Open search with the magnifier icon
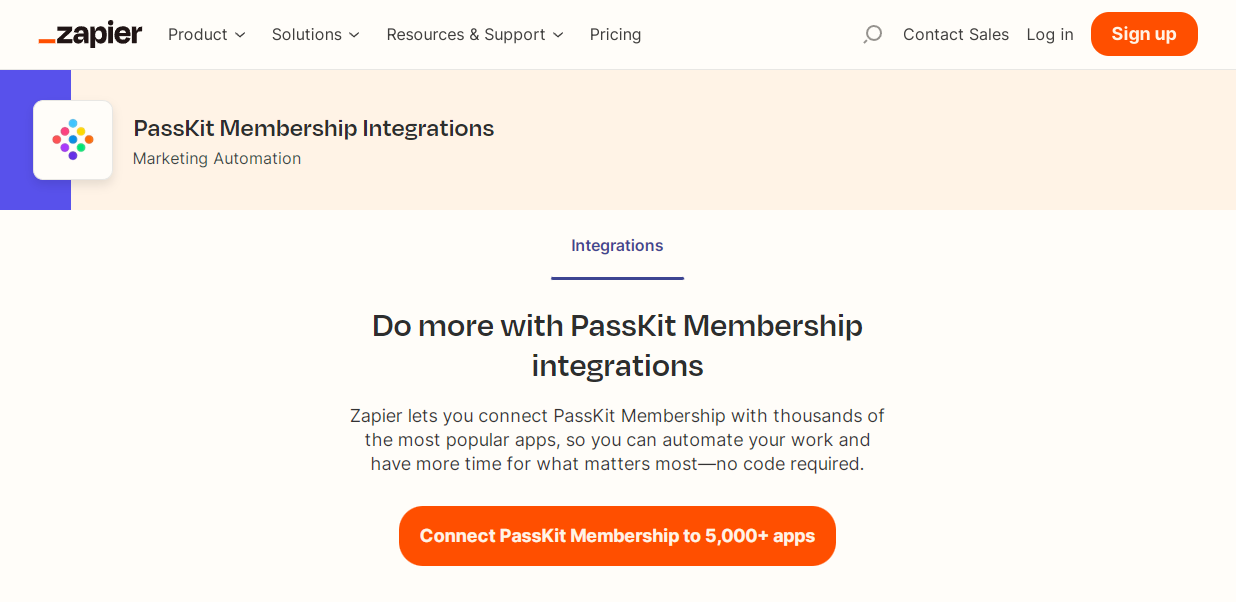The width and height of the screenshot is (1236, 602). (x=872, y=35)
